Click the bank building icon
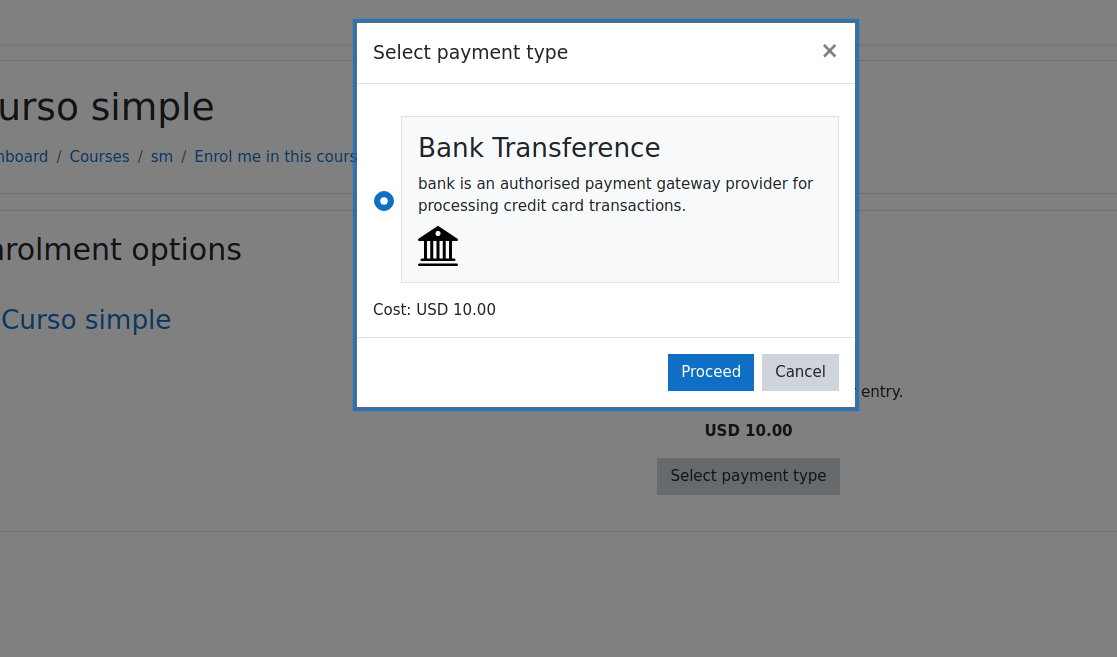Image resolution: width=1117 pixels, height=657 pixels. 437,246
